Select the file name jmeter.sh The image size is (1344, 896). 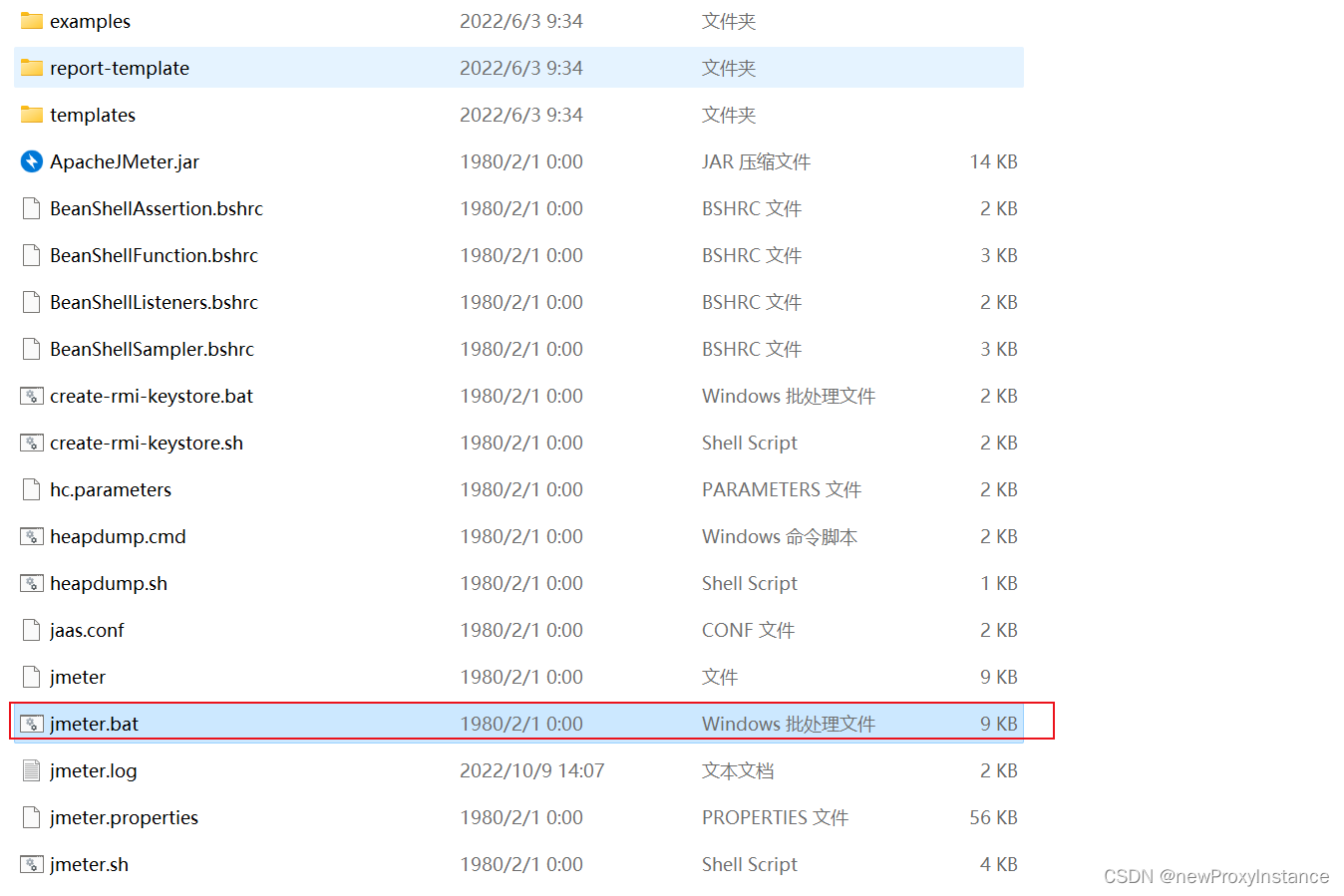click(x=90, y=864)
